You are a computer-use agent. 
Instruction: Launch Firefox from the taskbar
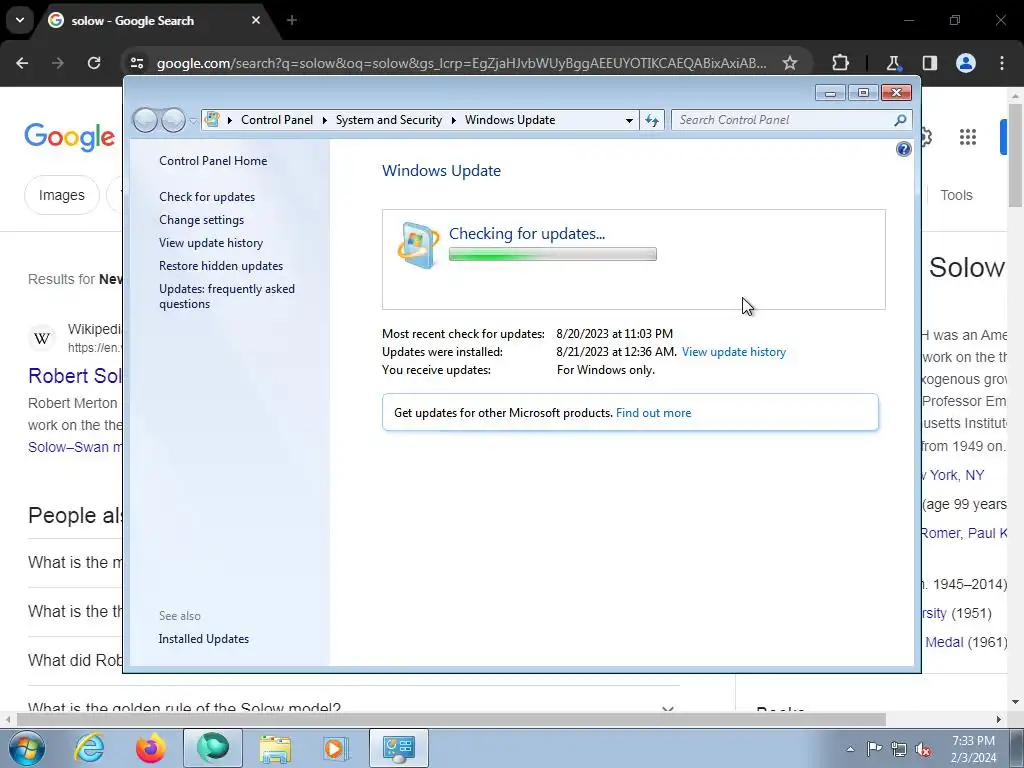tap(151, 748)
